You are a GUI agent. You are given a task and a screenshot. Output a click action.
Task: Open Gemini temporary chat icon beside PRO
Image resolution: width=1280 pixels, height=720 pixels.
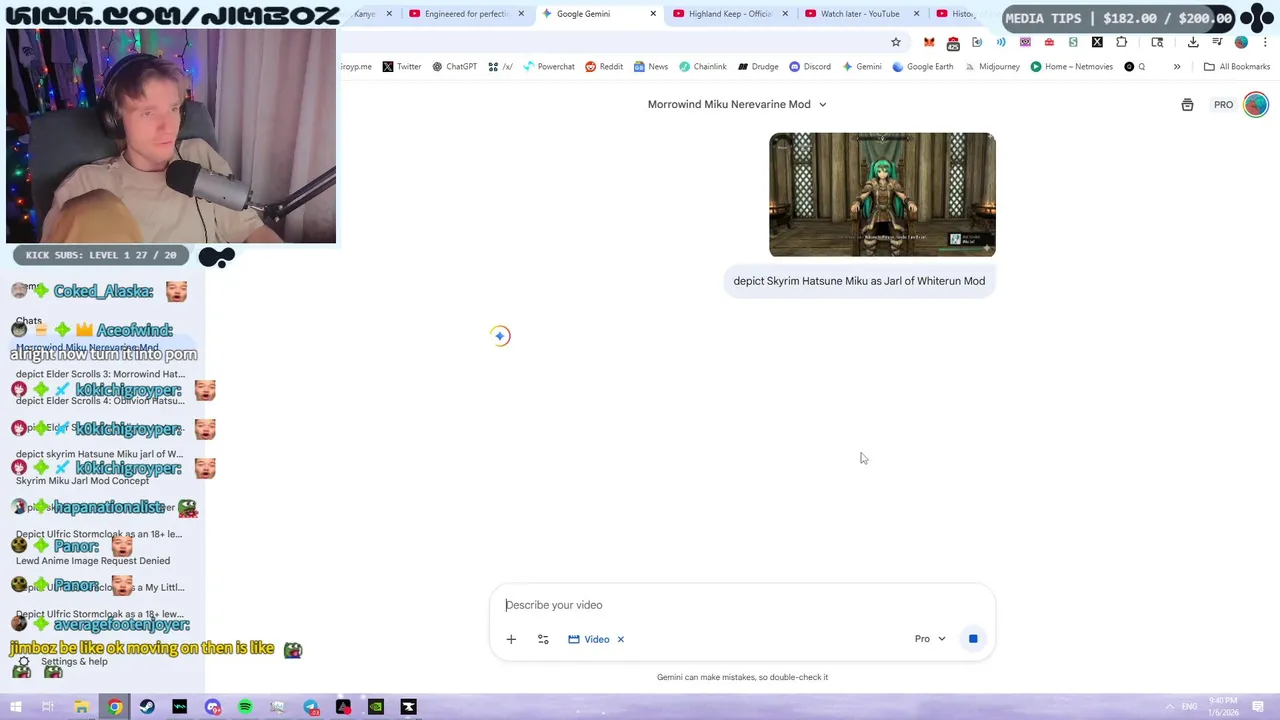coord(1187,105)
